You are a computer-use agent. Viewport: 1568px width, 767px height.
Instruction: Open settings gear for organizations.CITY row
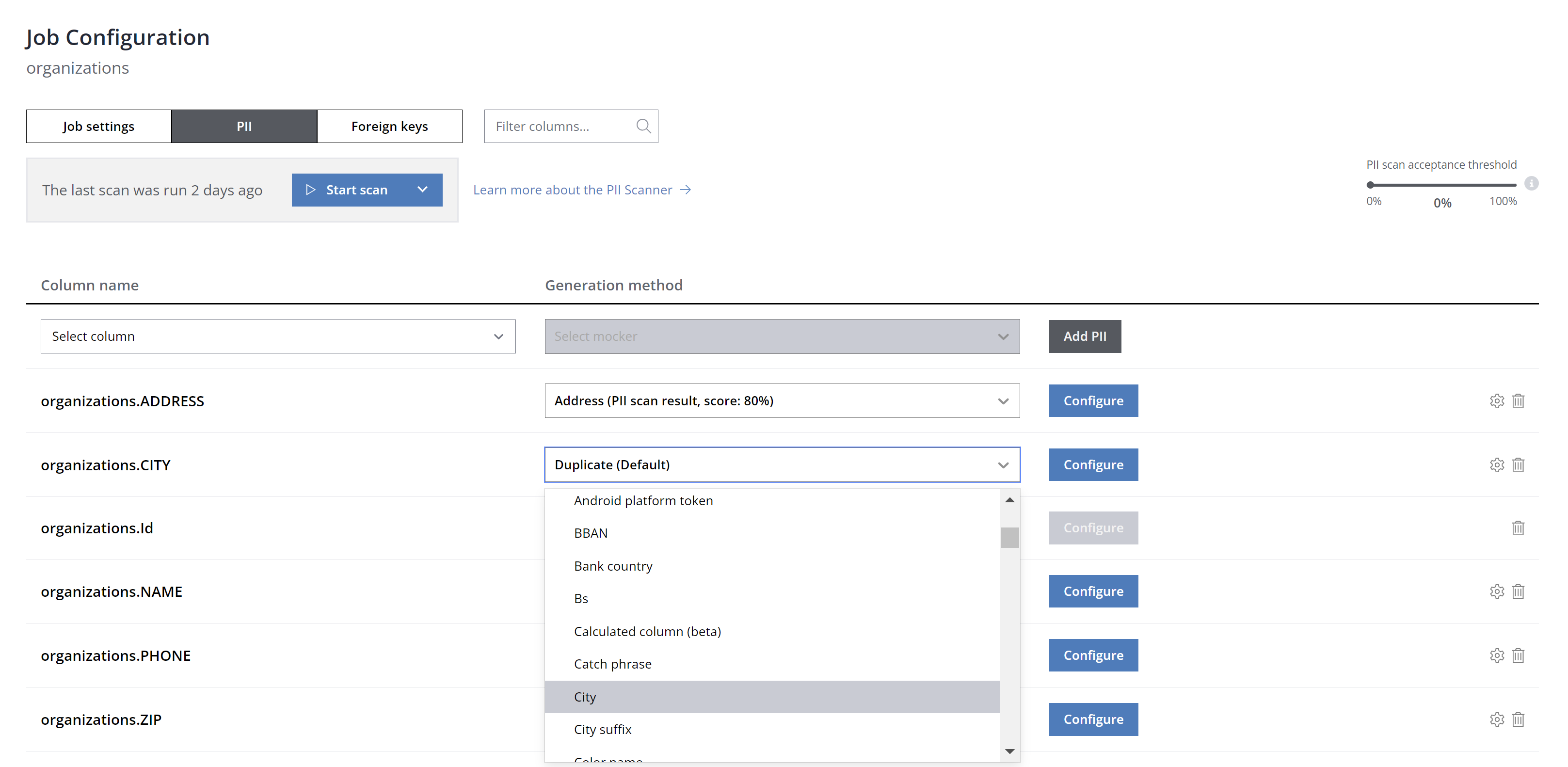point(1496,464)
